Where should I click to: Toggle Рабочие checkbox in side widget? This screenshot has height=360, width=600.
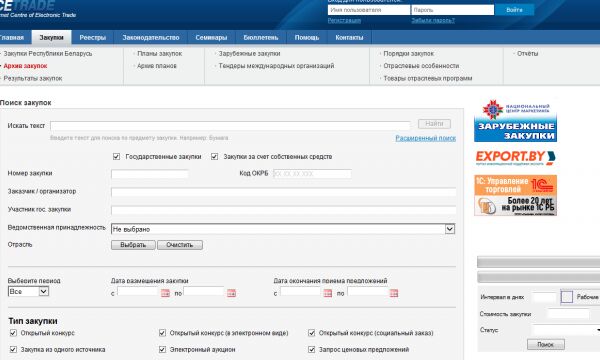(x=567, y=296)
